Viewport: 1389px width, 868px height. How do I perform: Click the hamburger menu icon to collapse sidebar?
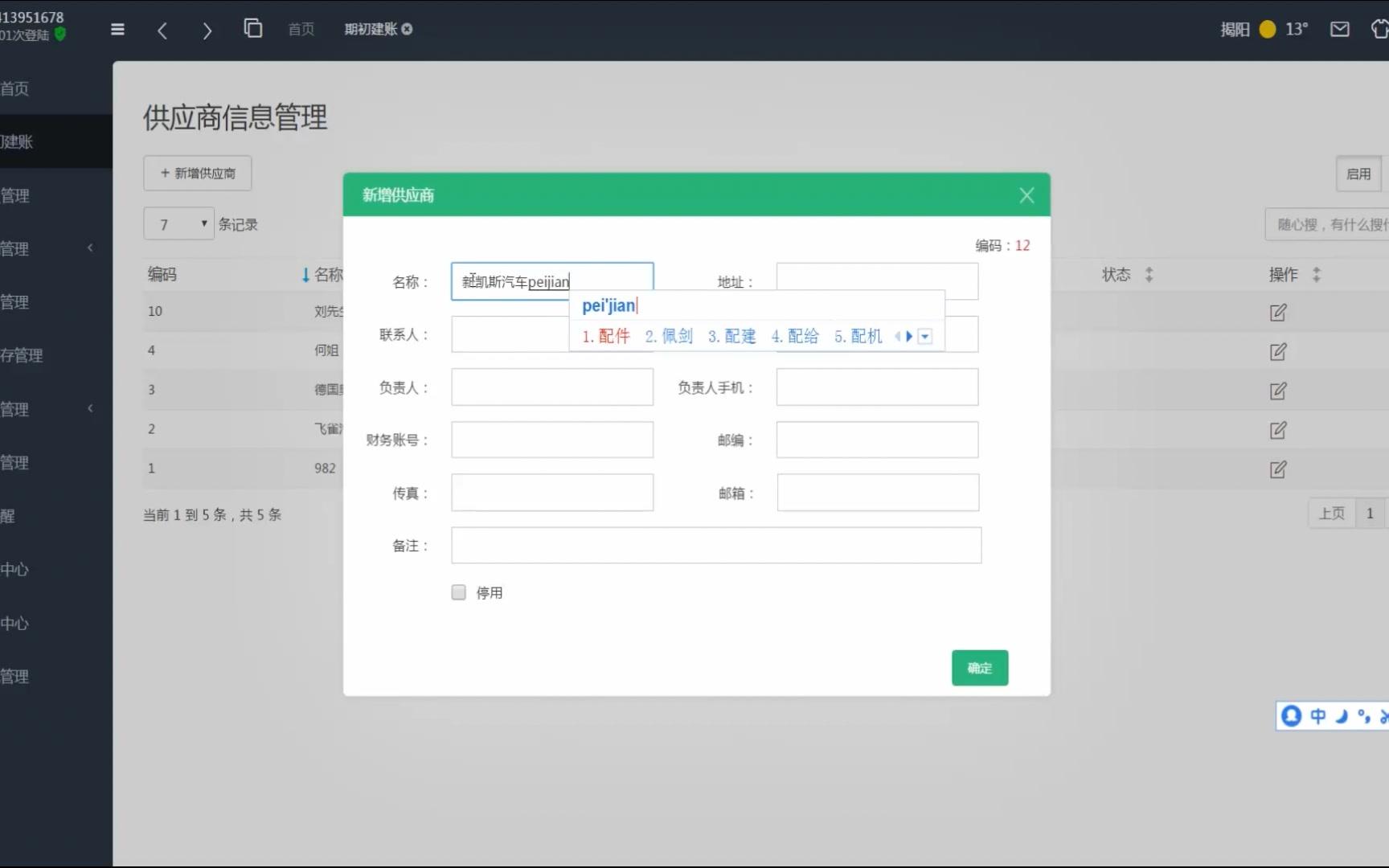pos(117,29)
